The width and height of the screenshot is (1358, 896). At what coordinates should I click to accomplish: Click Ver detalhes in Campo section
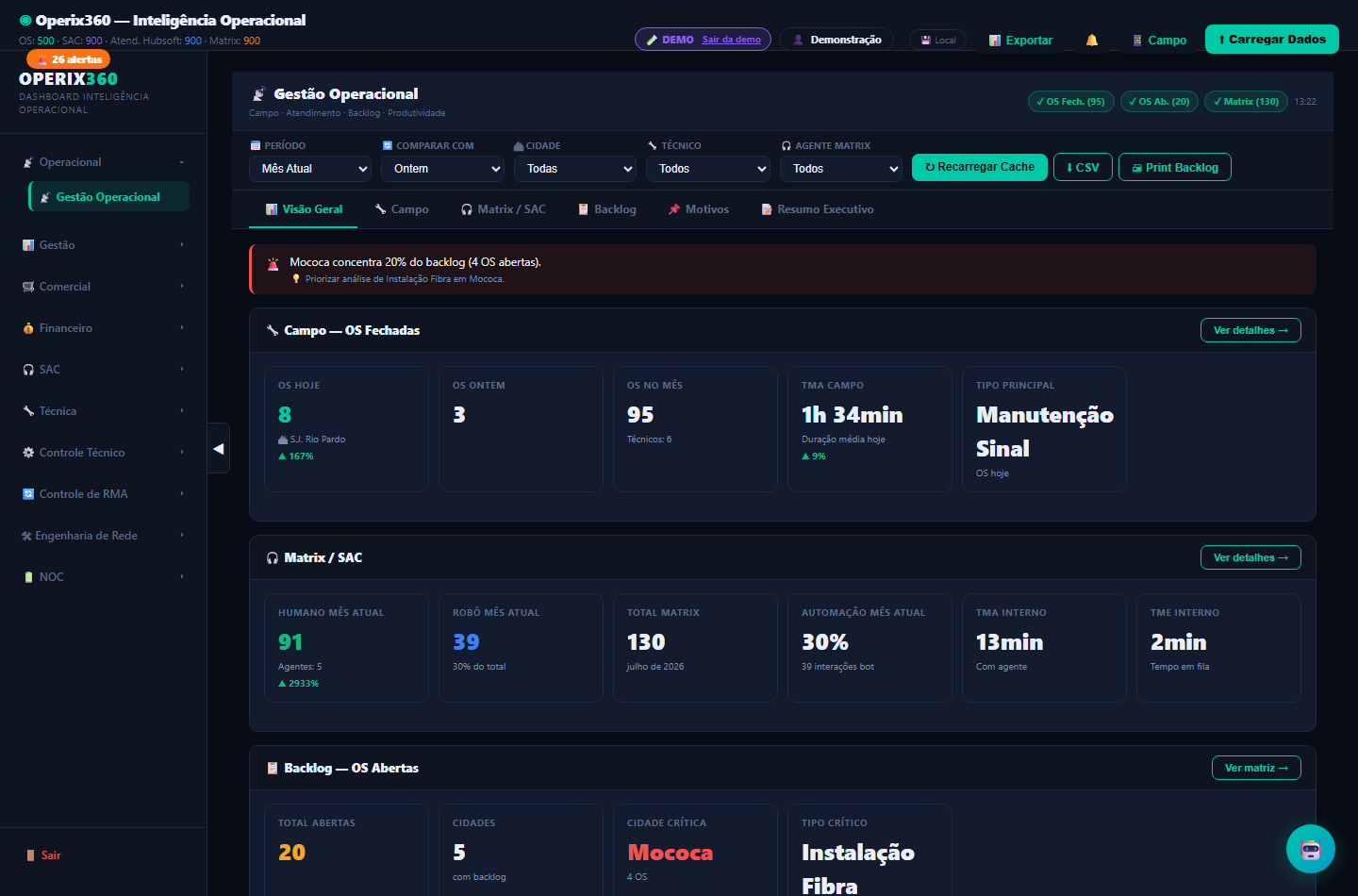[1250, 330]
